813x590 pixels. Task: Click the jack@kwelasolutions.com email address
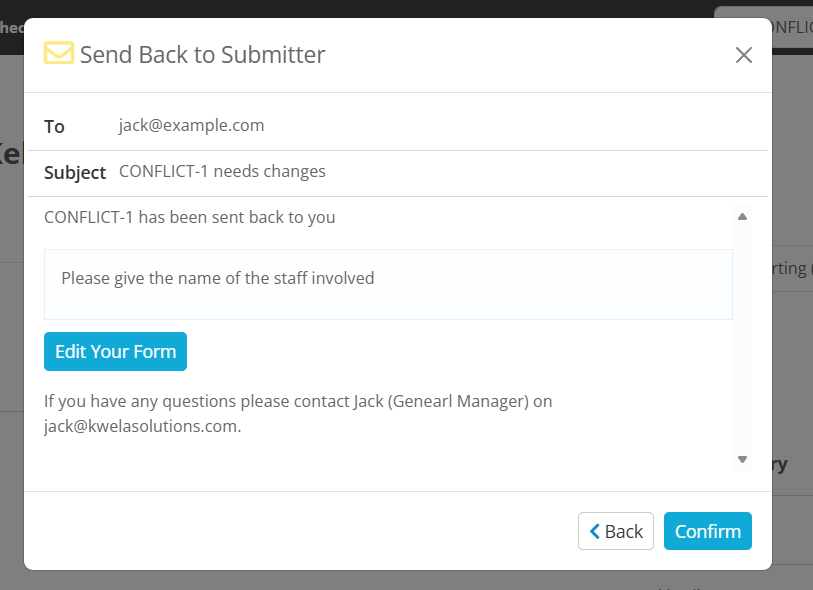coord(142,426)
